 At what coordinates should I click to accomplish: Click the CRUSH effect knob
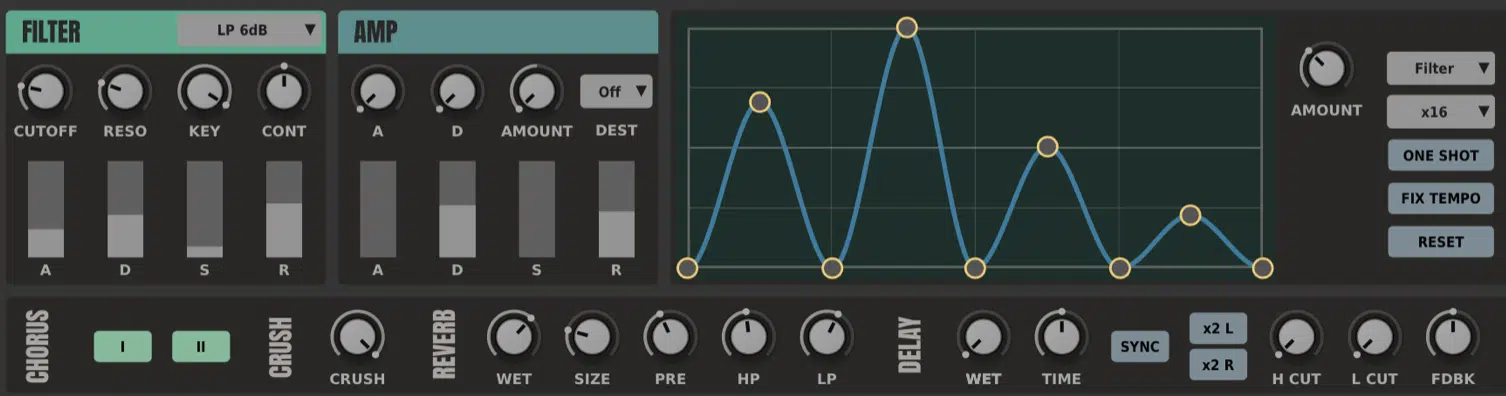coord(357,337)
